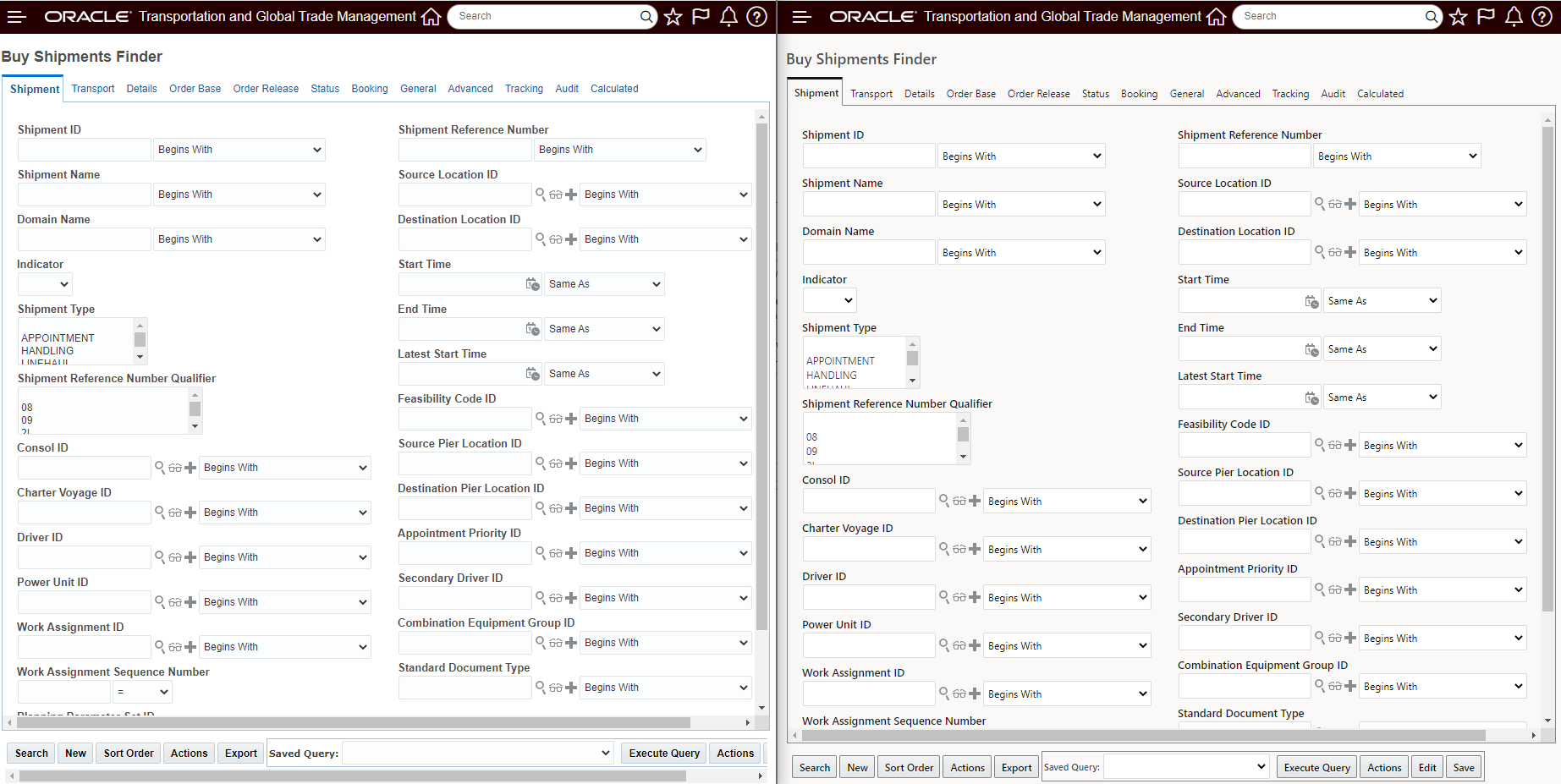Select APPOINTMENT in Shipment Type list, right window
The image size is (1561, 784).
tap(840, 360)
